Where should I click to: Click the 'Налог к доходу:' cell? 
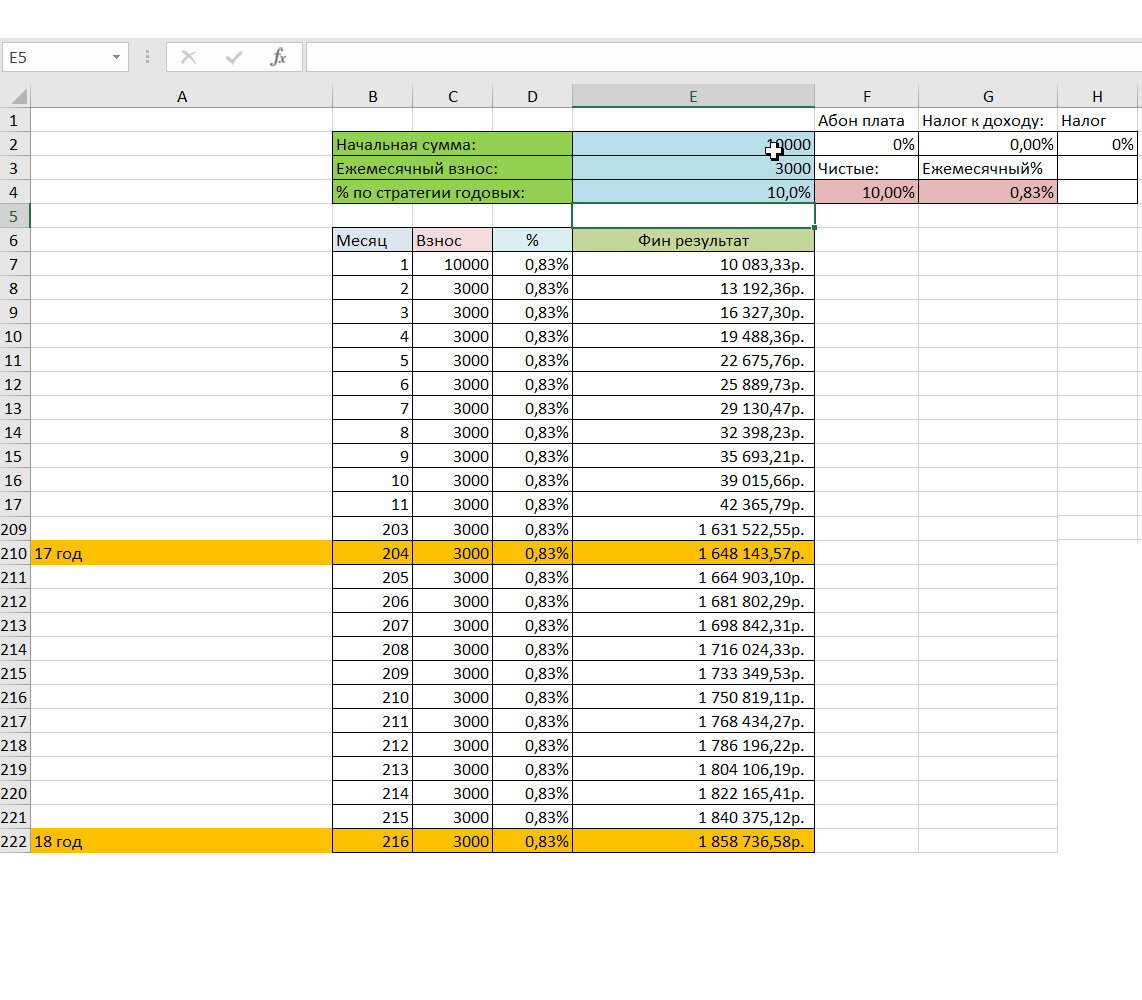pos(988,120)
